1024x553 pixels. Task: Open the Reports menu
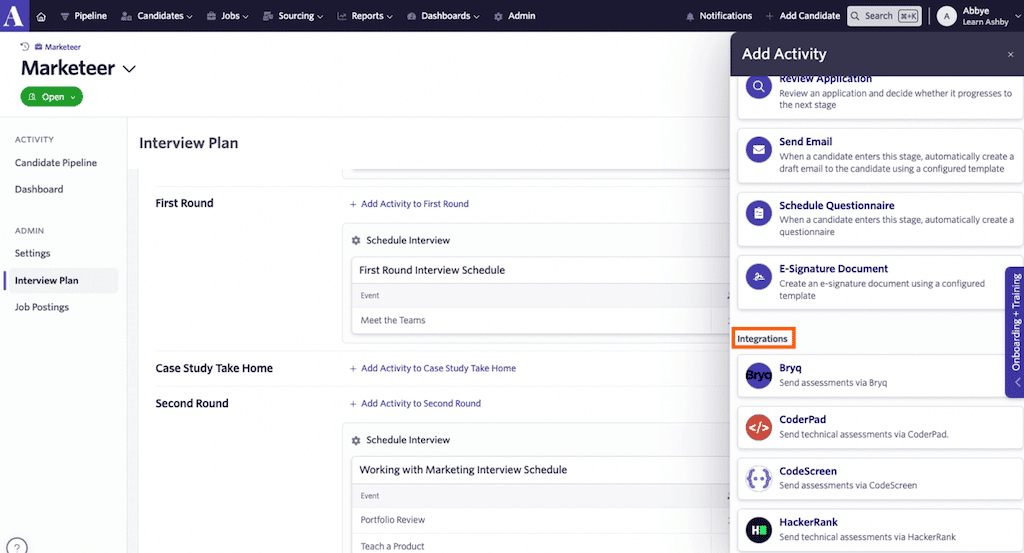(365, 16)
